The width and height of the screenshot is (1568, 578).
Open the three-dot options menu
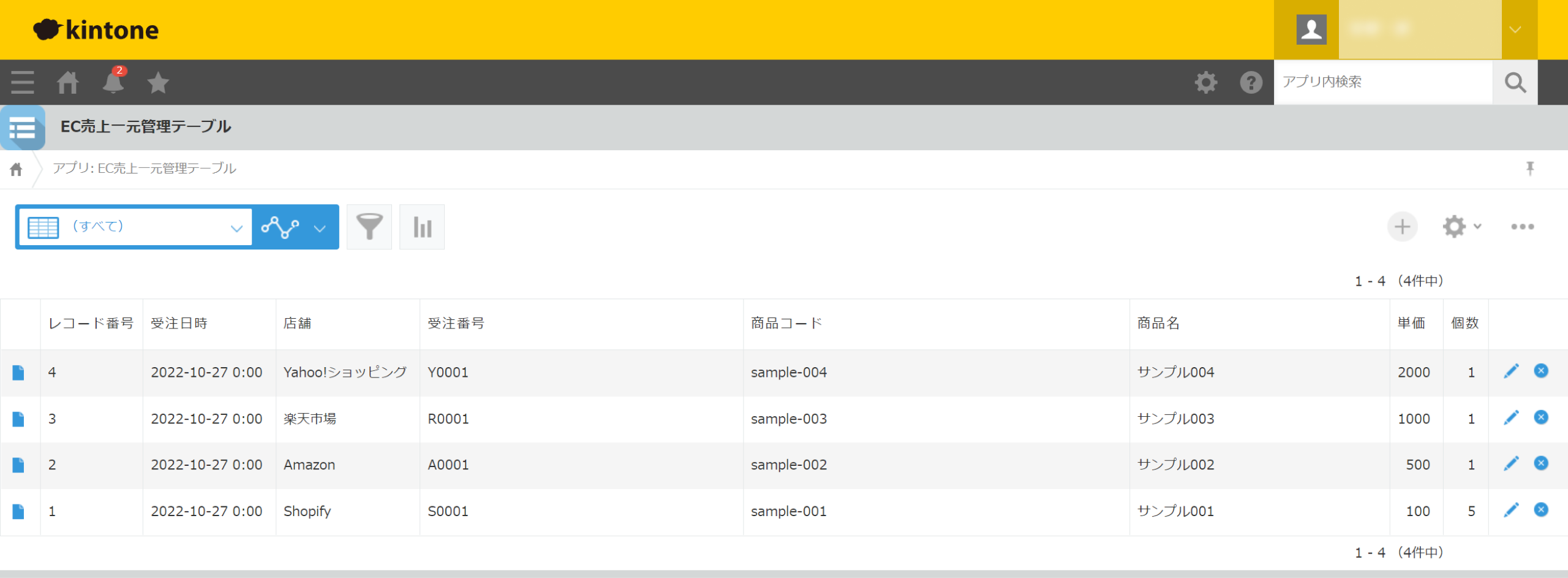1522,227
